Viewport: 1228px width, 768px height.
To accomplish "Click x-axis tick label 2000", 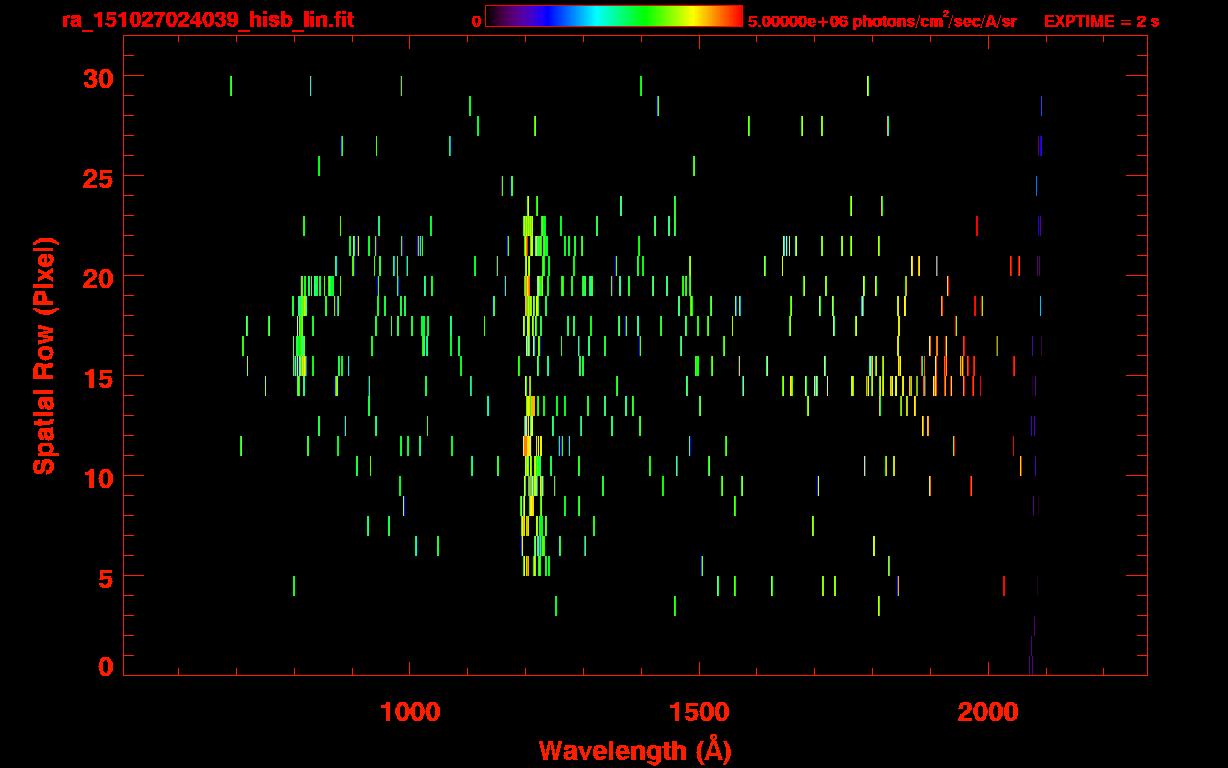I will tap(988, 712).
